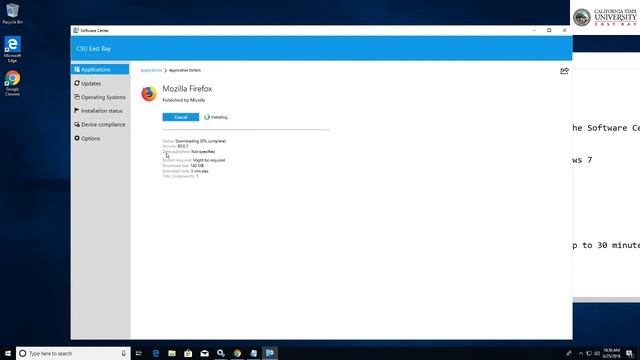The image size is (640, 360).
Task: Select the Microsoft Edge desktop shortcut
Action: pos(13,49)
